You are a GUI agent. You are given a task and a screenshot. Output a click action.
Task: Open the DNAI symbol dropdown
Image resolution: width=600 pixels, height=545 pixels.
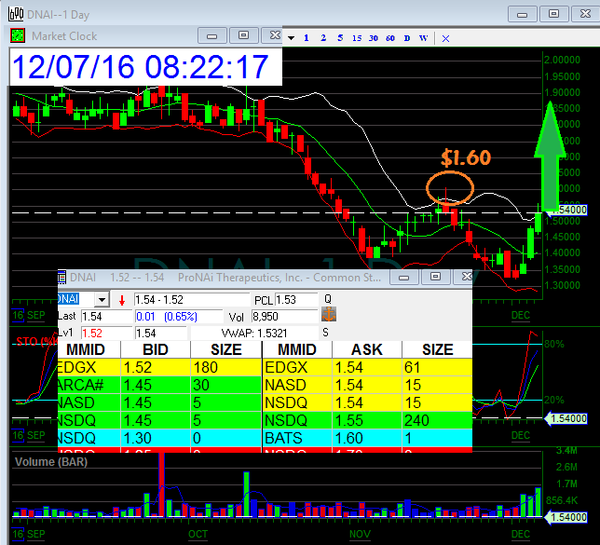(100, 299)
